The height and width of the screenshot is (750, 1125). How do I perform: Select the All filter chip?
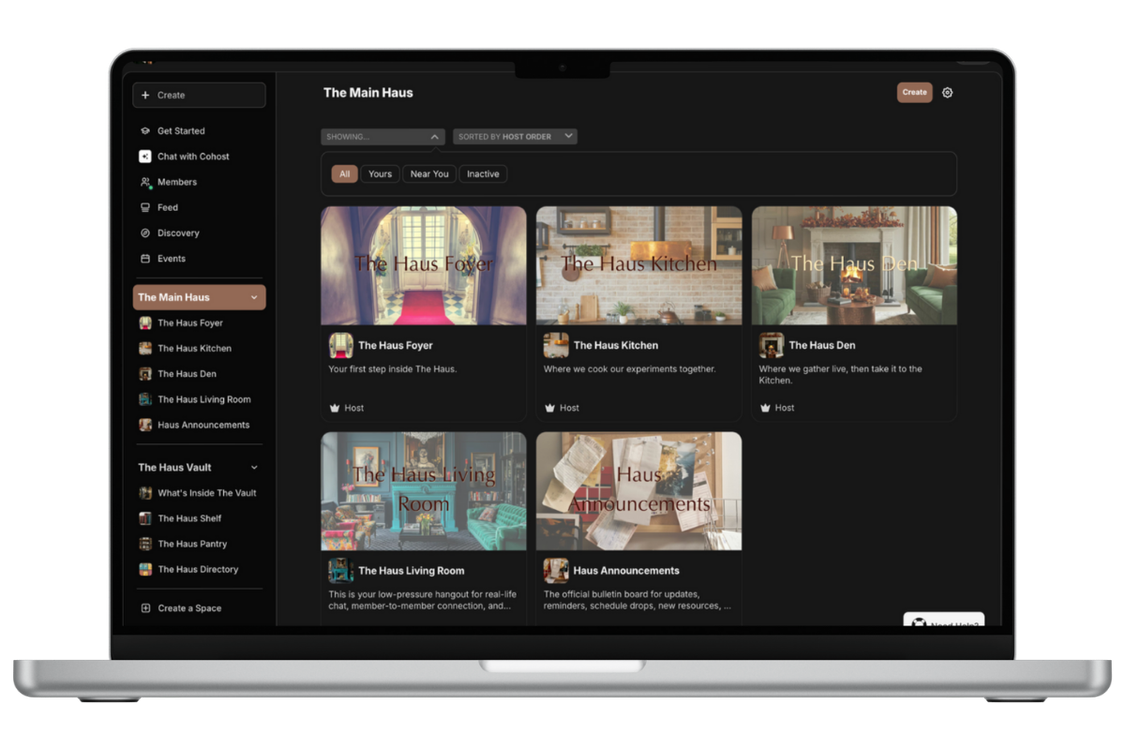pos(344,173)
